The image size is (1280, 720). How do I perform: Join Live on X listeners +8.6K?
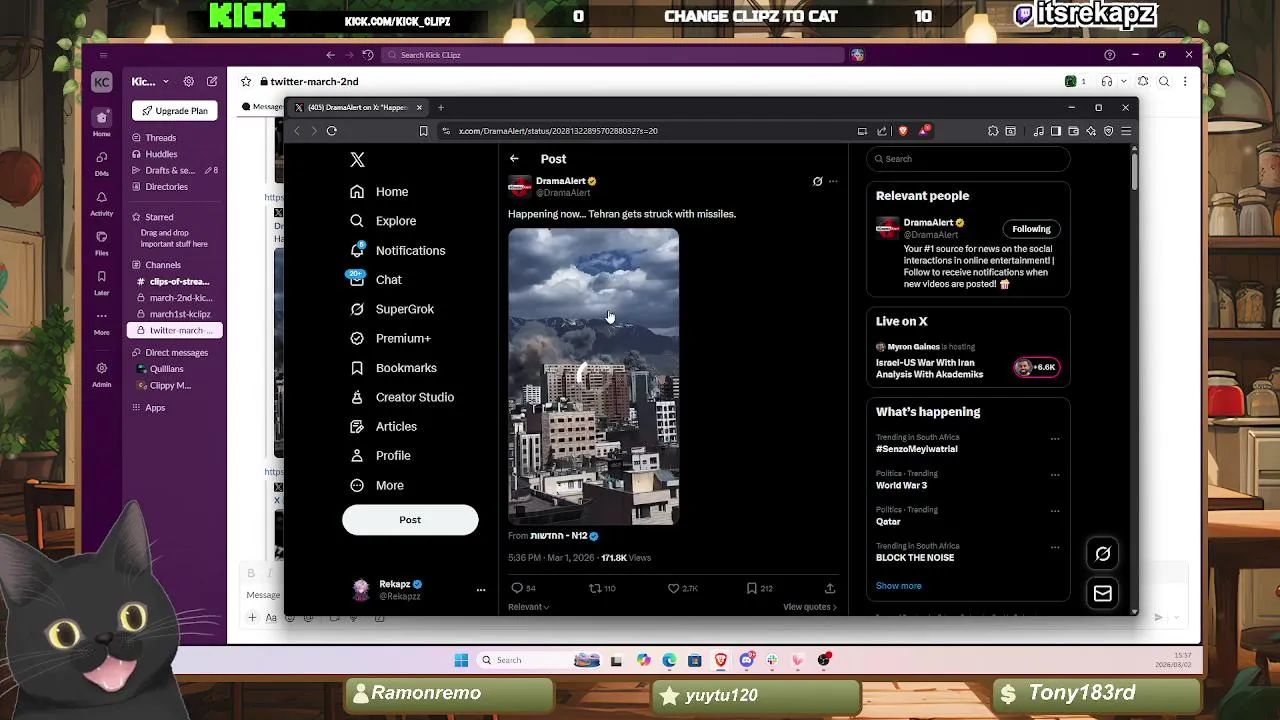(x=1037, y=367)
